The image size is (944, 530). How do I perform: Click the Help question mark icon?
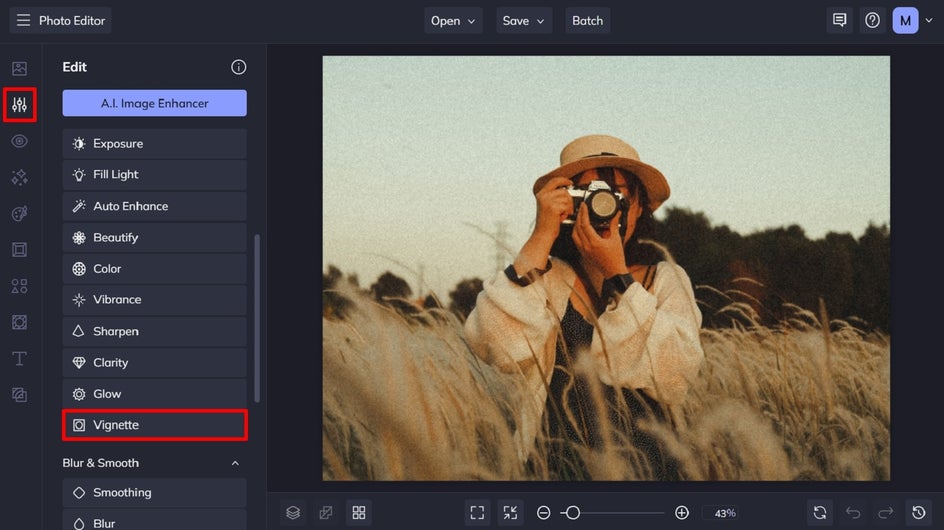click(872, 20)
